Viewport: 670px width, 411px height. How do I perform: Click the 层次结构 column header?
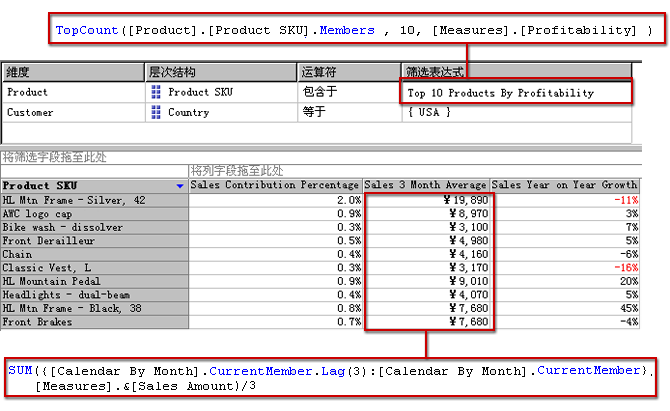click(221, 72)
